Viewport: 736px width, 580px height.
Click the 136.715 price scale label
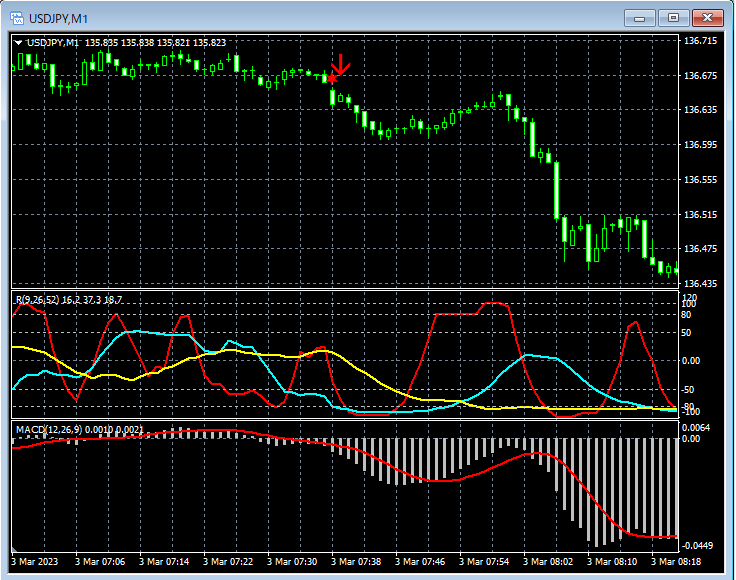[x=700, y=41]
